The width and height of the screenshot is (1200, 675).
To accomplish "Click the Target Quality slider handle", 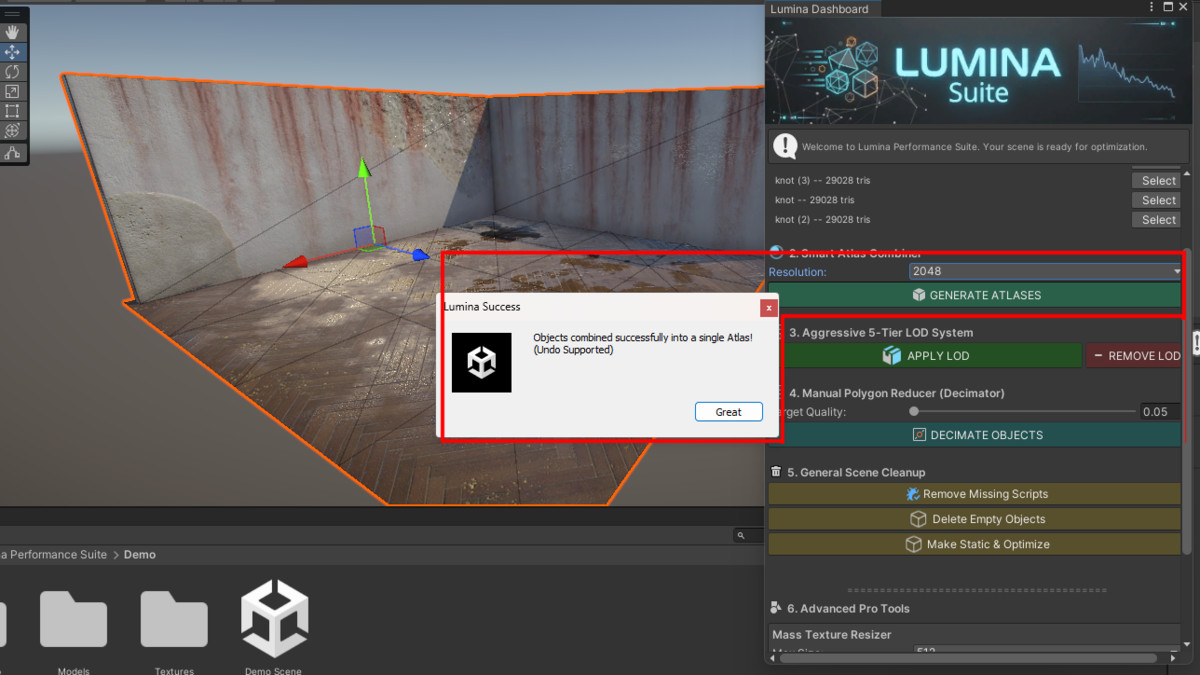I will [914, 411].
